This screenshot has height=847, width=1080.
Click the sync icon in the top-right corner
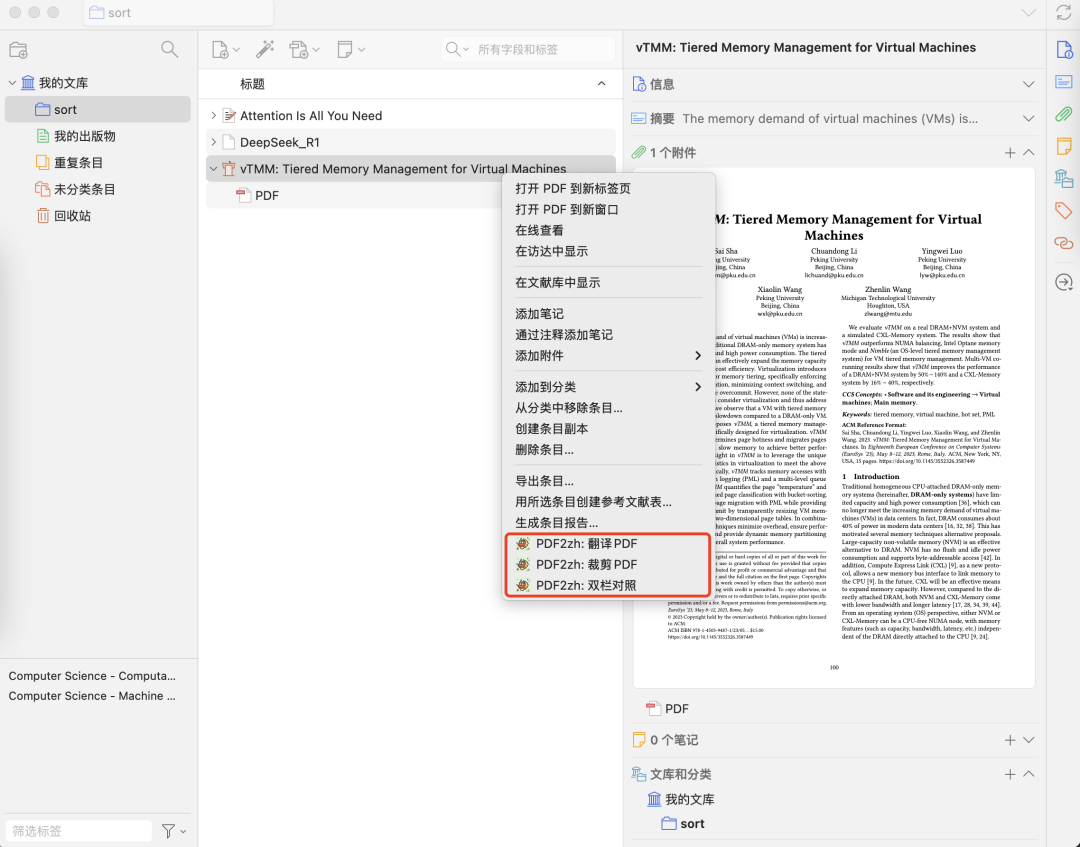click(1062, 13)
